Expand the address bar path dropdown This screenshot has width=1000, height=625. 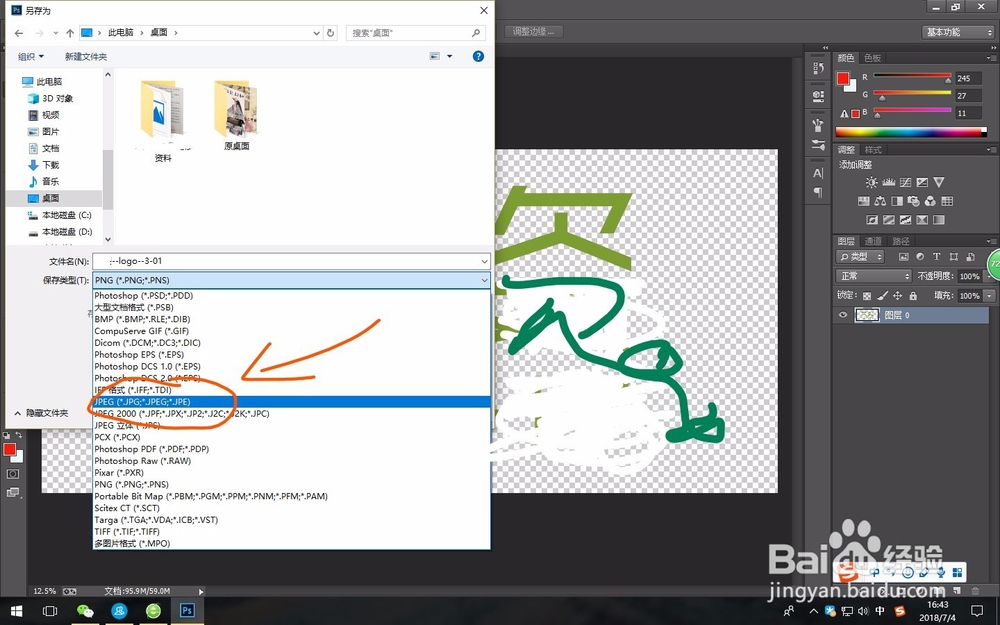[x=316, y=33]
